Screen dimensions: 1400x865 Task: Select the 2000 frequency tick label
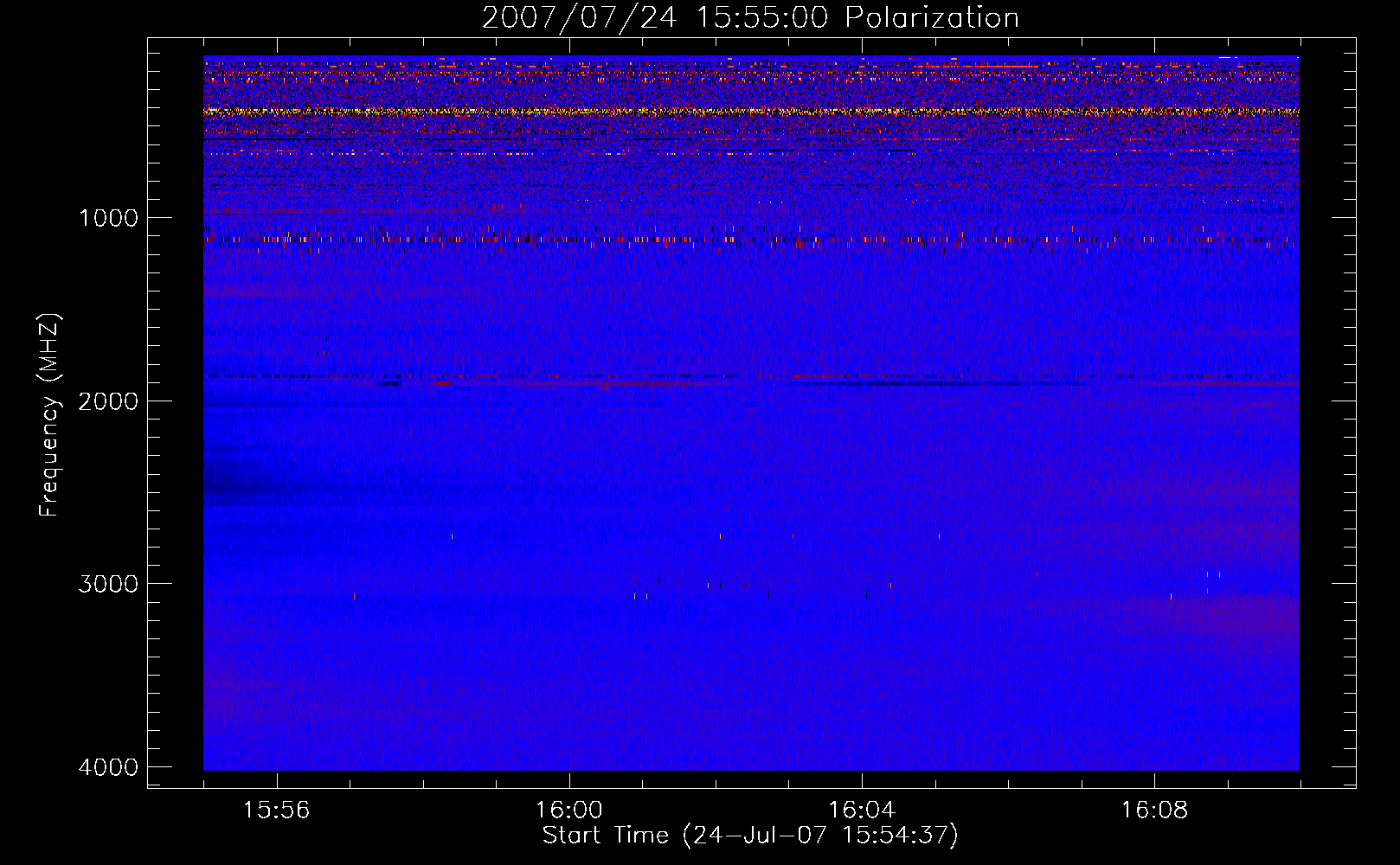tap(108, 401)
